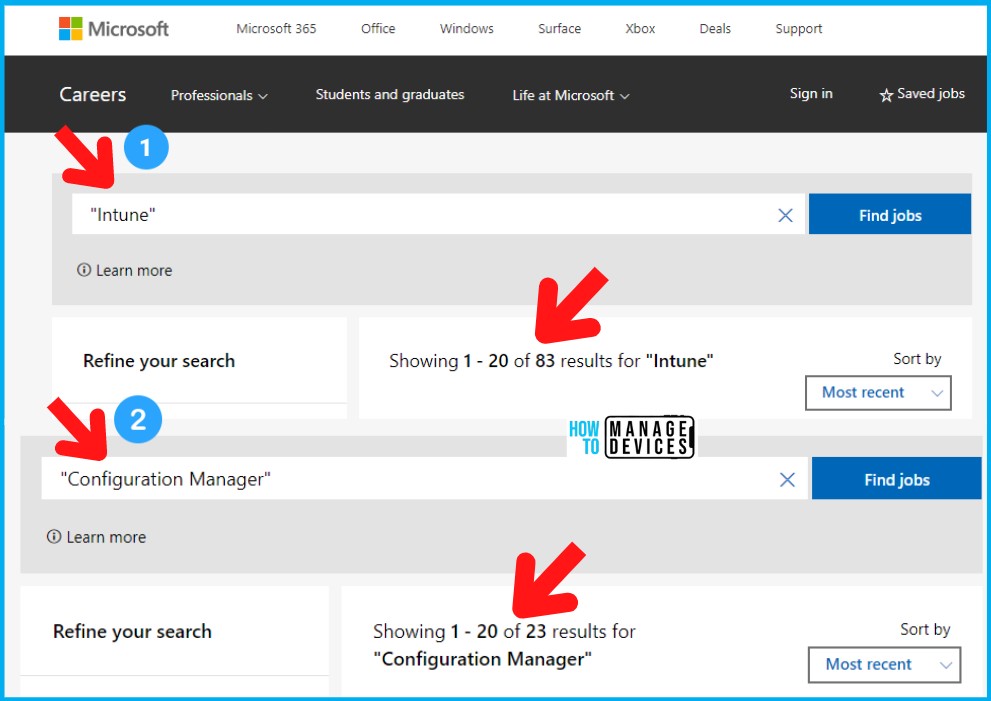Image resolution: width=991 pixels, height=701 pixels.
Task: Click "Showing 1 - 20 of 83 results" text
Action: 551,361
